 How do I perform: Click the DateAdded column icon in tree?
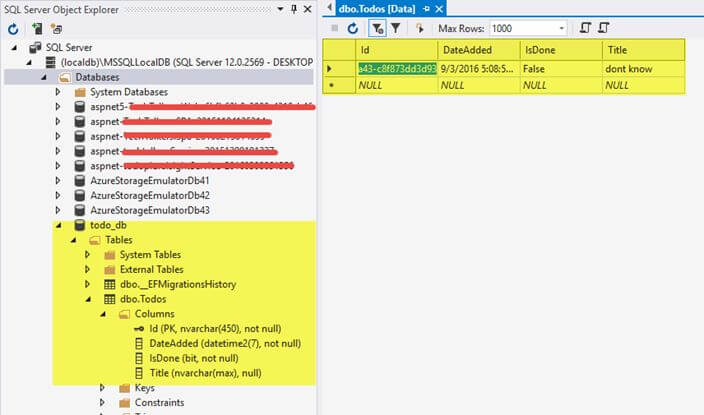click(x=139, y=344)
